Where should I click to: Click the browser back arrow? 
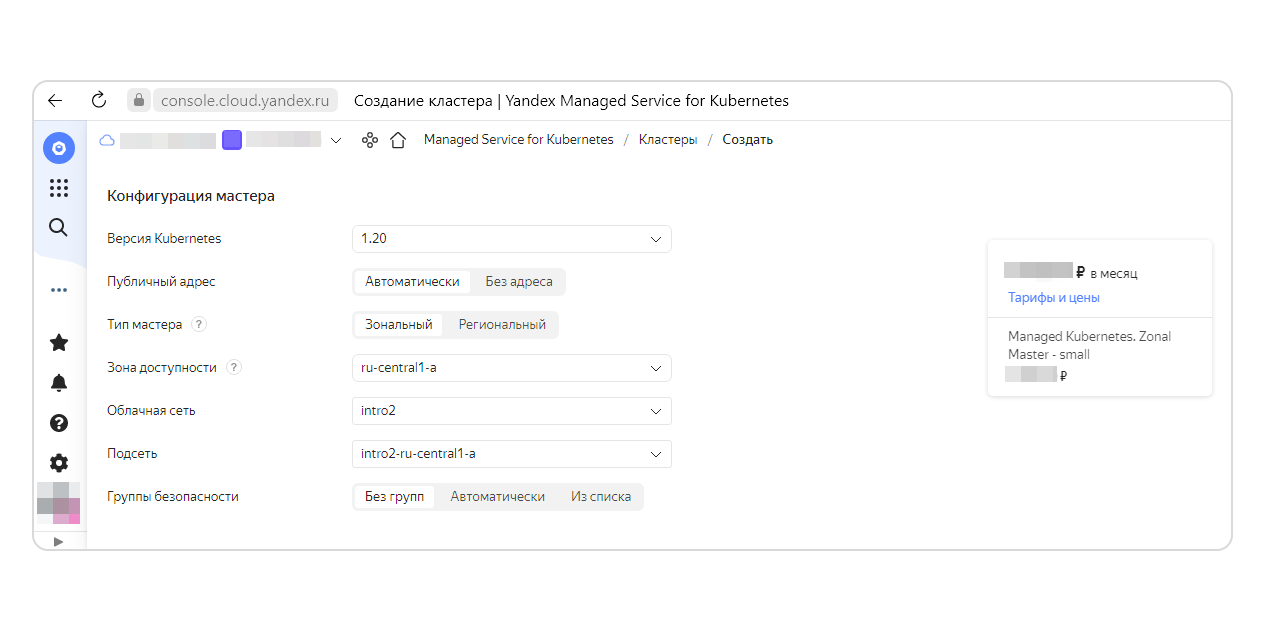[x=55, y=100]
